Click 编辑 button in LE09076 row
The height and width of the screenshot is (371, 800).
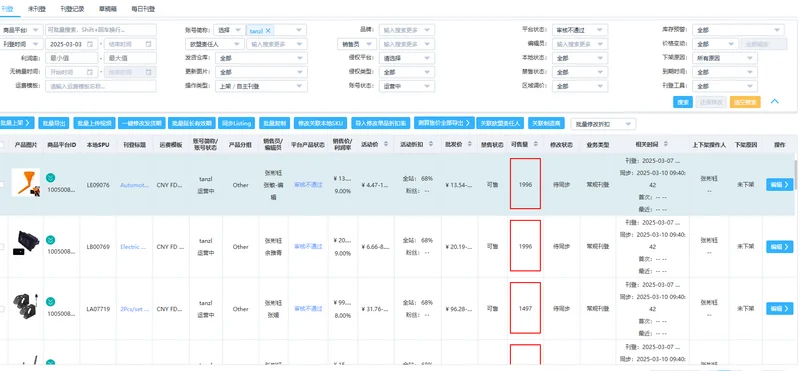pyautogui.click(x=779, y=185)
